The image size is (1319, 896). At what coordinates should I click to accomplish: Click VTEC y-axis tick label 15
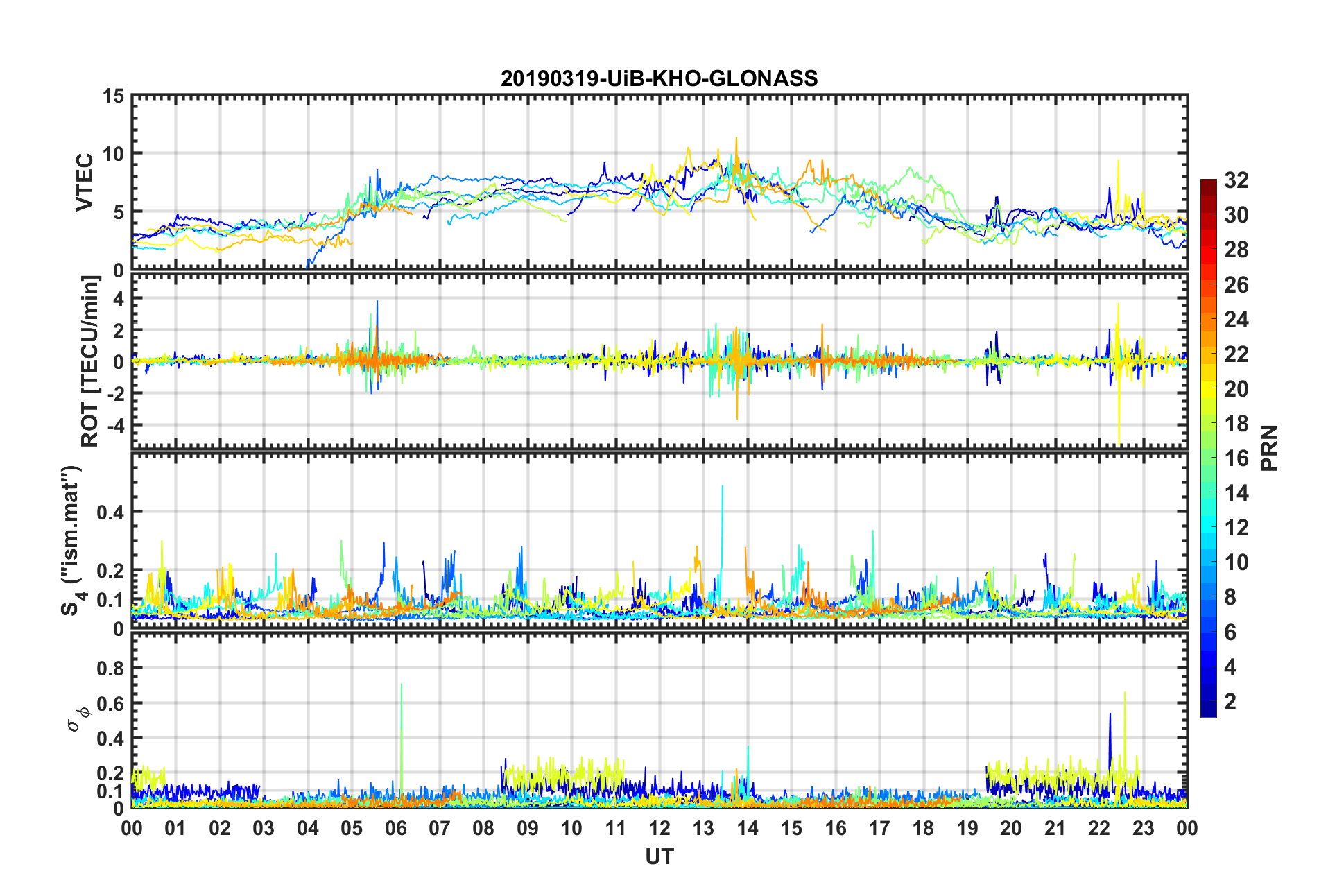click(113, 96)
